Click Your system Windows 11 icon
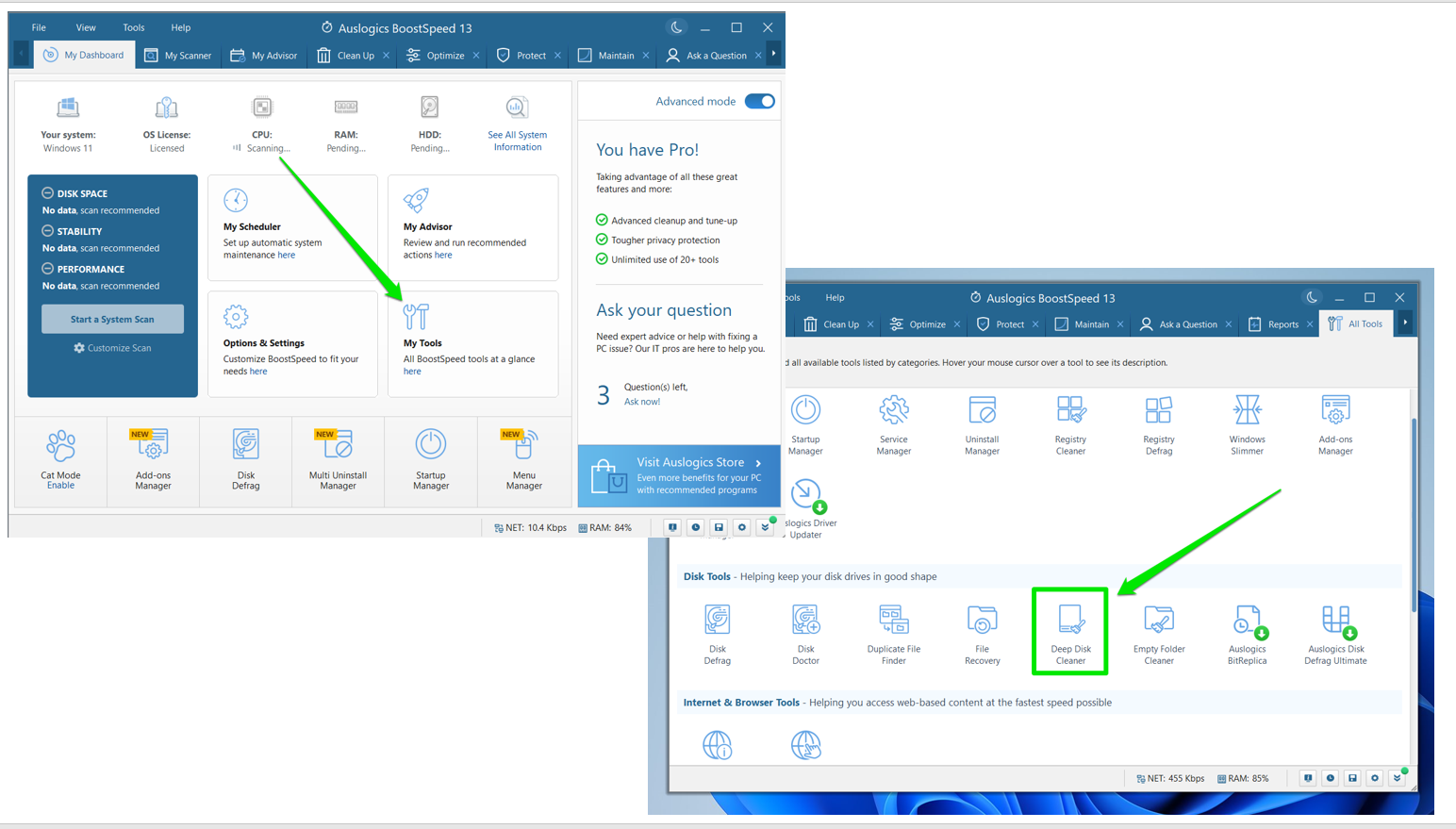The width and height of the screenshot is (1456, 829). coord(68,108)
